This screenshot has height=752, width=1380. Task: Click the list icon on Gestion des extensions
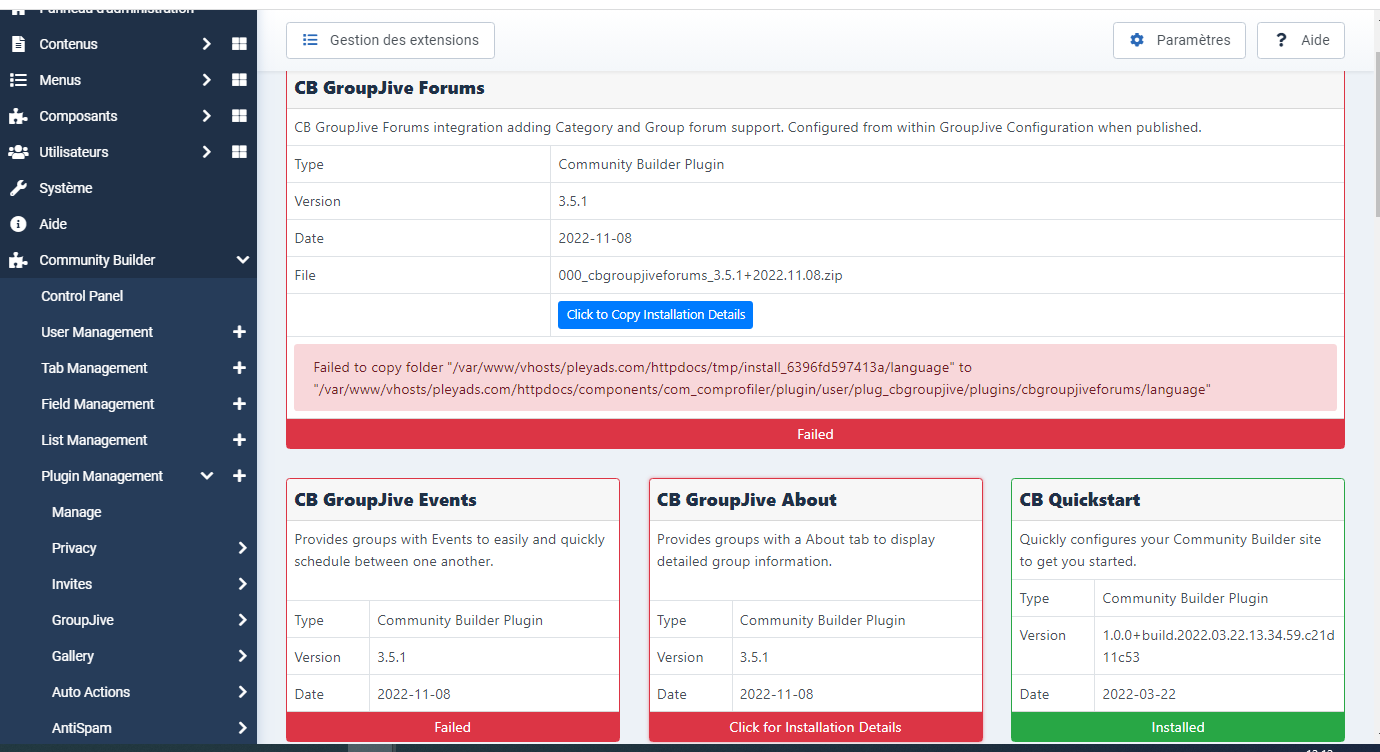(x=310, y=40)
